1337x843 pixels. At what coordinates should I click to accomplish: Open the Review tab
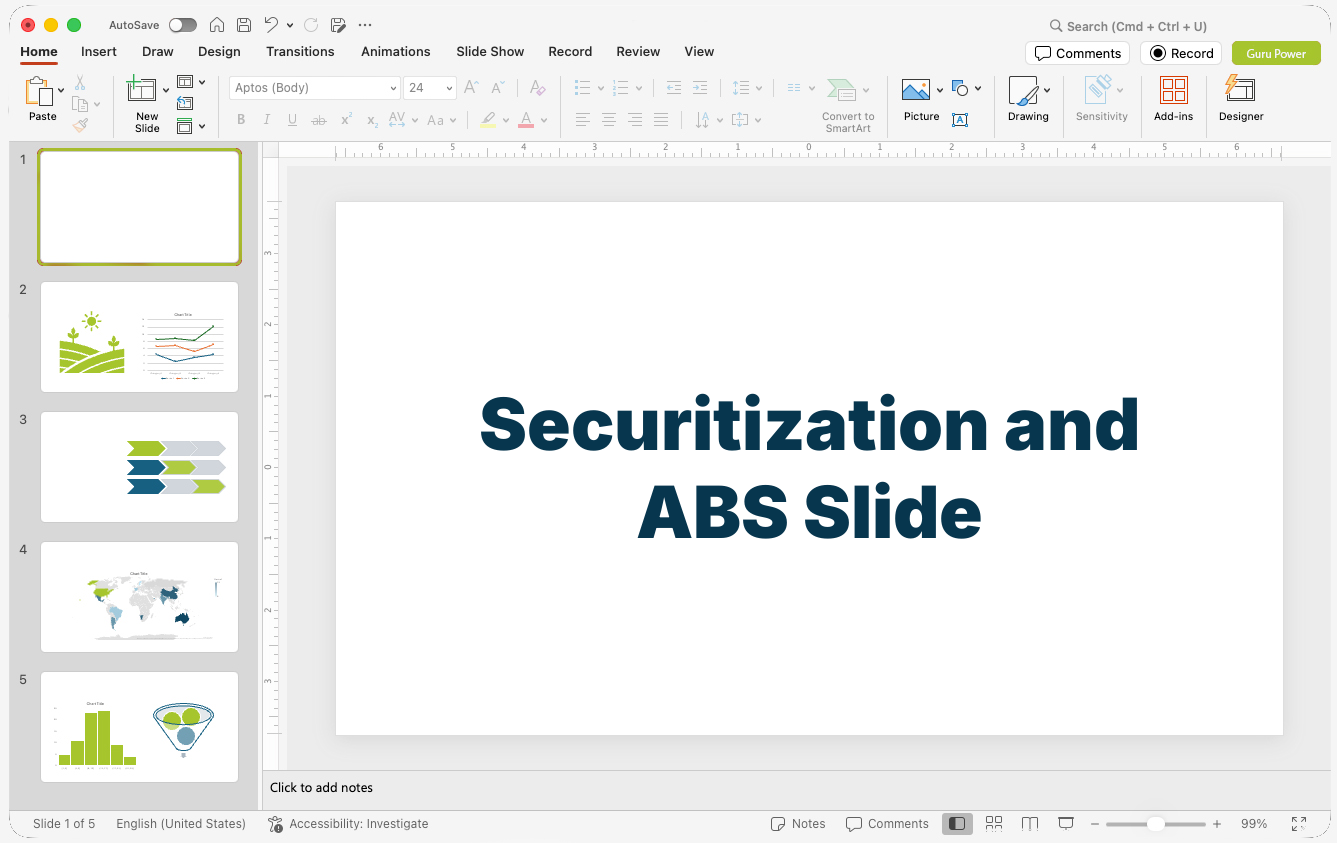pos(638,52)
